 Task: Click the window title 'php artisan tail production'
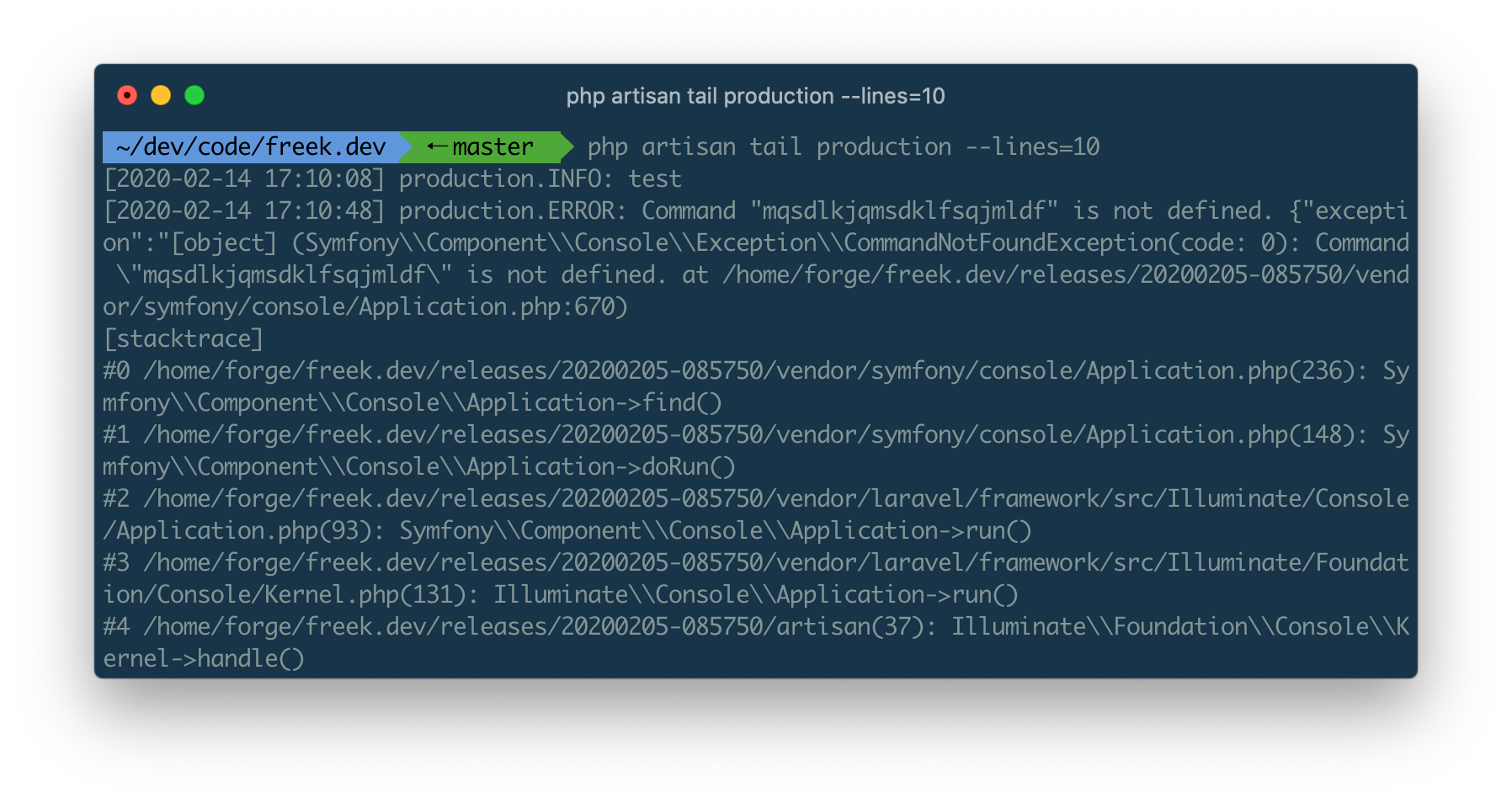(755, 96)
